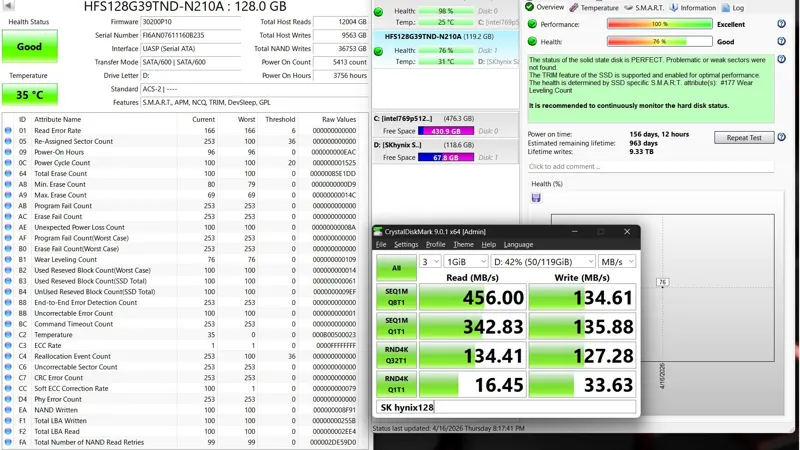Click the status icon for Unexpected Power Loss Count
The height and width of the screenshot is (450, 800).
pos(8,227)
